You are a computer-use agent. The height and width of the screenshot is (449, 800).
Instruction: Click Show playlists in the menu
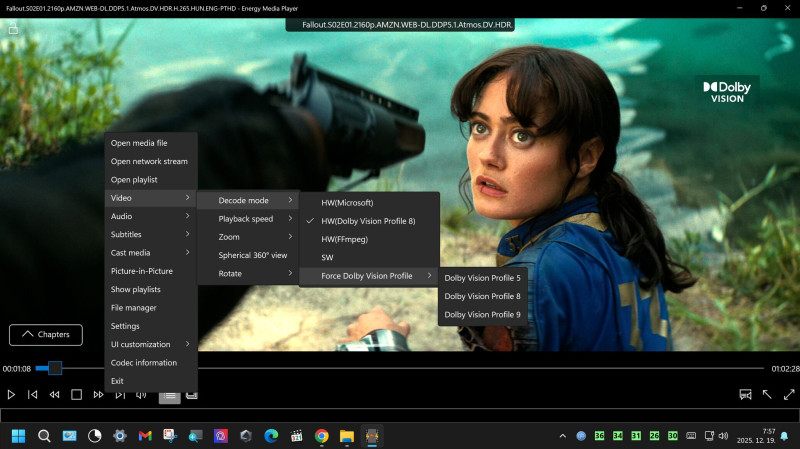(151, 289)
